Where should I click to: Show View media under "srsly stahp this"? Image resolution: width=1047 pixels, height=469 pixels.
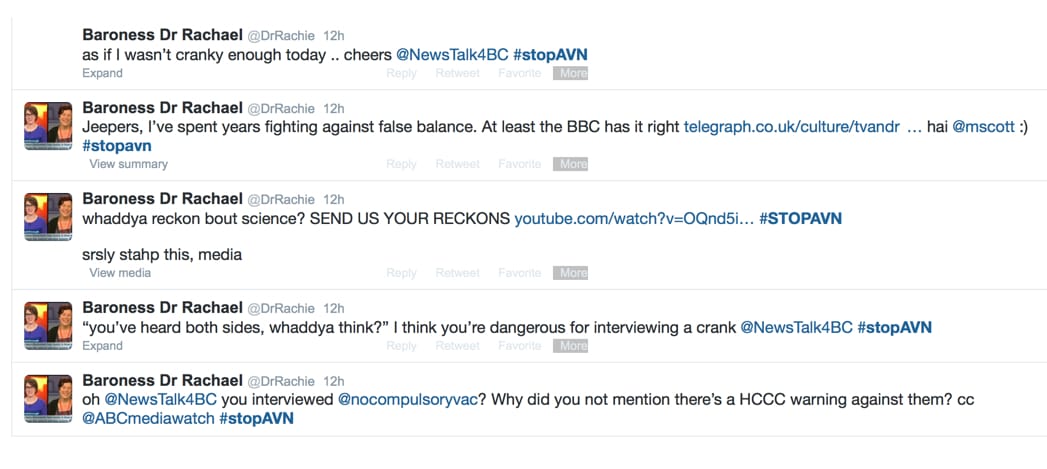pyautogui.click(x=120, y=273)
